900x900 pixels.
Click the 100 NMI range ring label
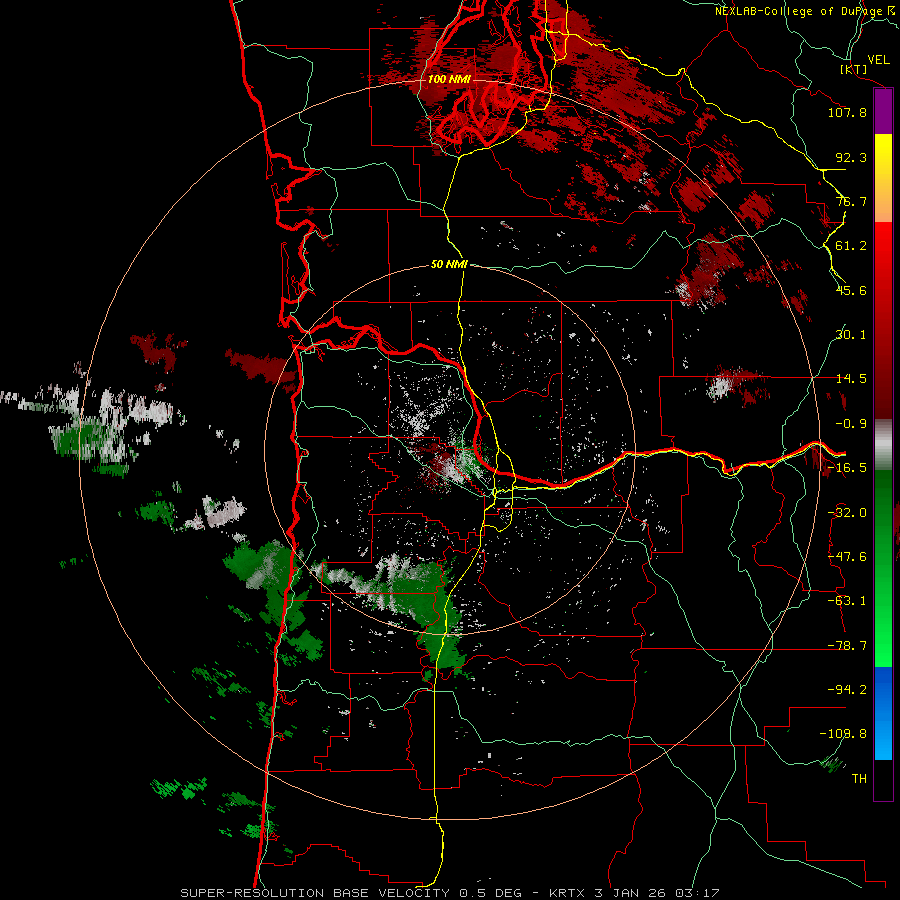pos(449,79)
